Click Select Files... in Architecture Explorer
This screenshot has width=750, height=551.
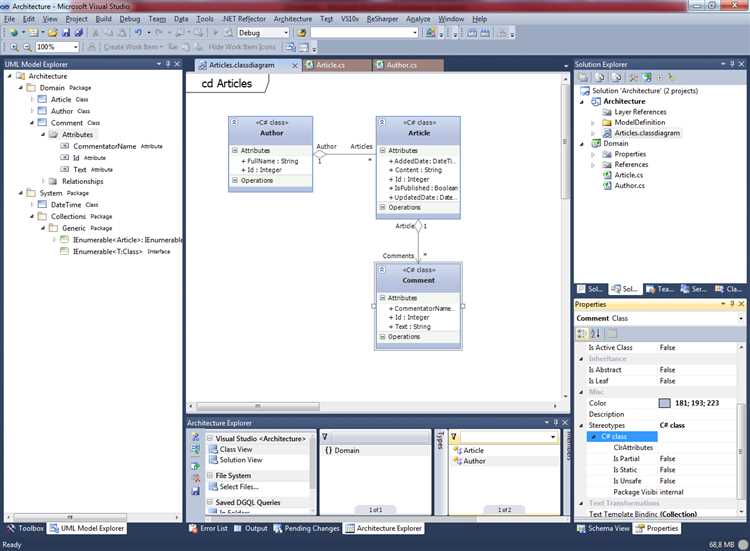pos(239,487)
